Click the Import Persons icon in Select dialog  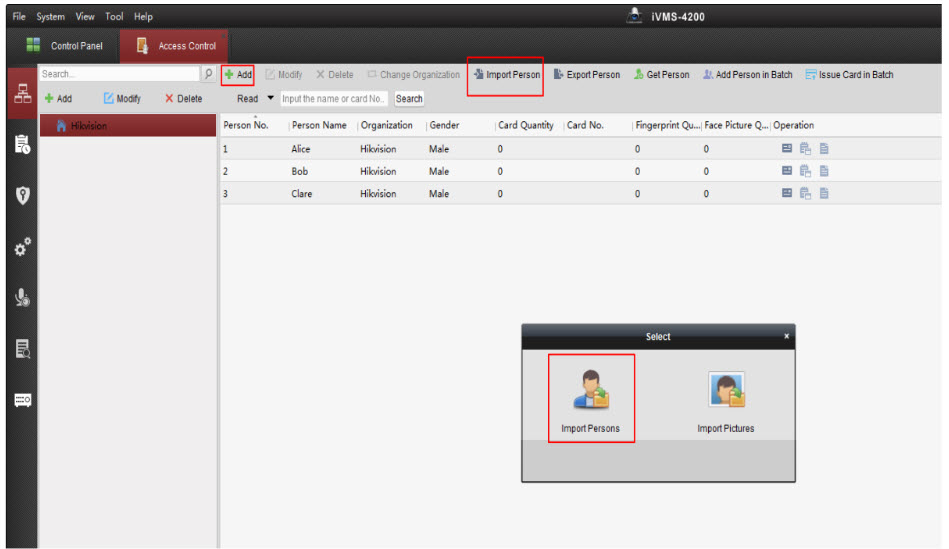click(590, 391)
